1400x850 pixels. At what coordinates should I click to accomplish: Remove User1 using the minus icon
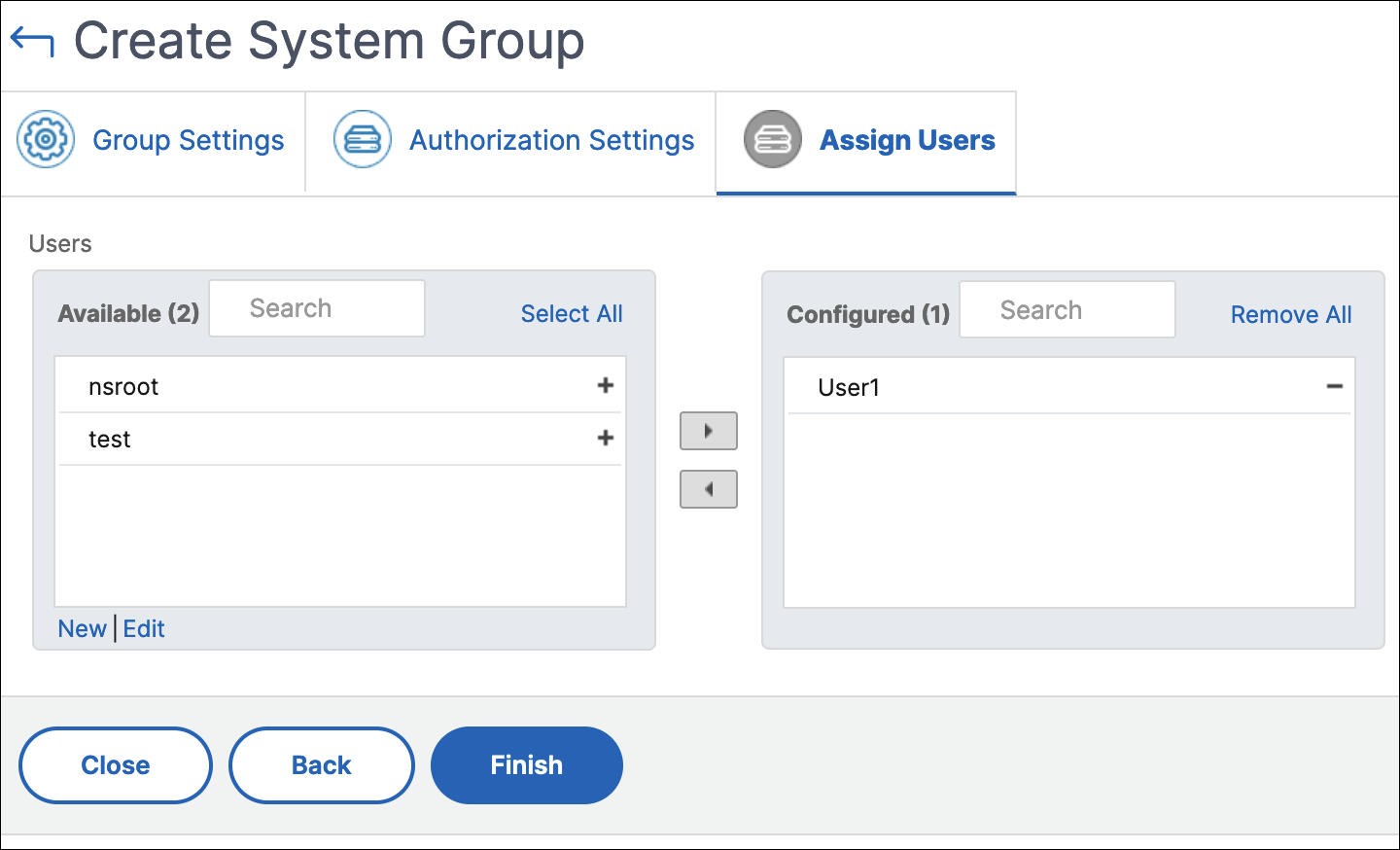pyautogui.click(x=1335, y=387)
